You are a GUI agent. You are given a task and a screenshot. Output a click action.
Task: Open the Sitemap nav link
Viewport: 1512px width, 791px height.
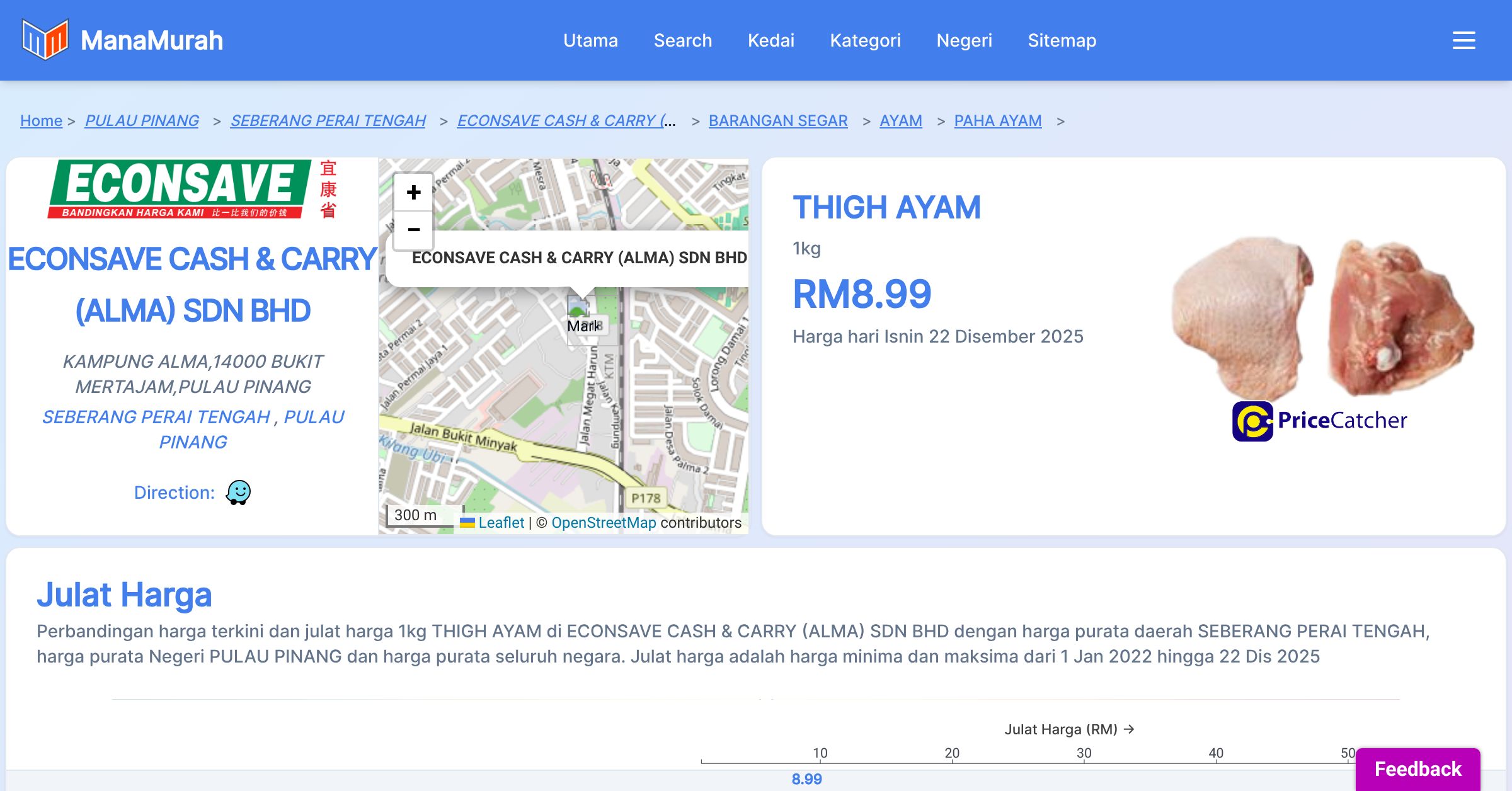click(1062, 40)
